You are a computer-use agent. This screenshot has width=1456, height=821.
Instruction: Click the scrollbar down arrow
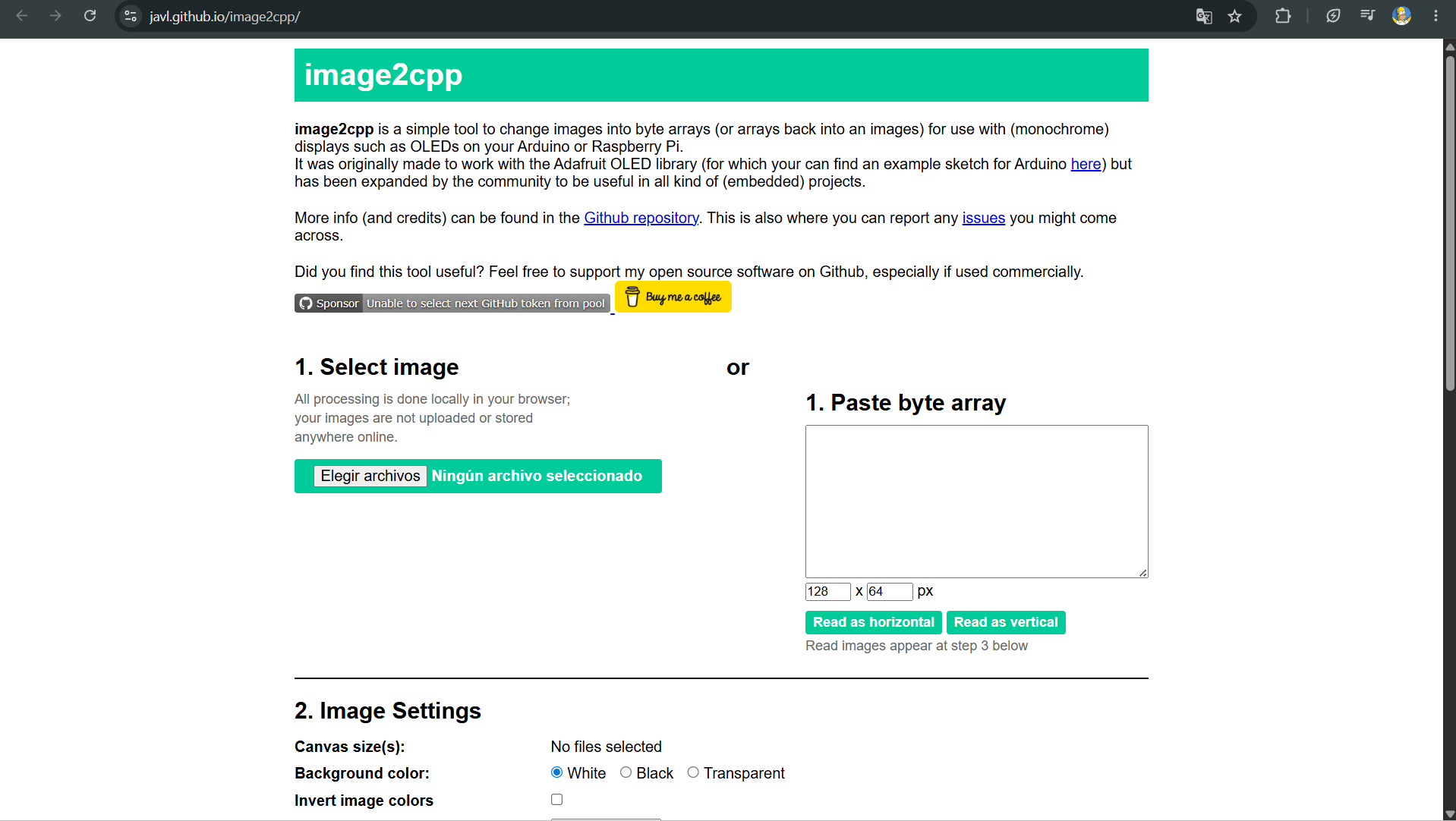pyautogui.click(x=1450, y=814)
